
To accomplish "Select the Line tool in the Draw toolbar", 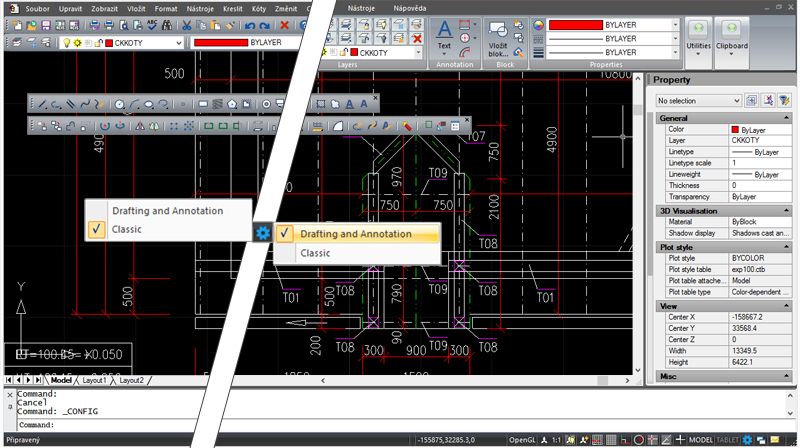I will [x=42, y=104].
